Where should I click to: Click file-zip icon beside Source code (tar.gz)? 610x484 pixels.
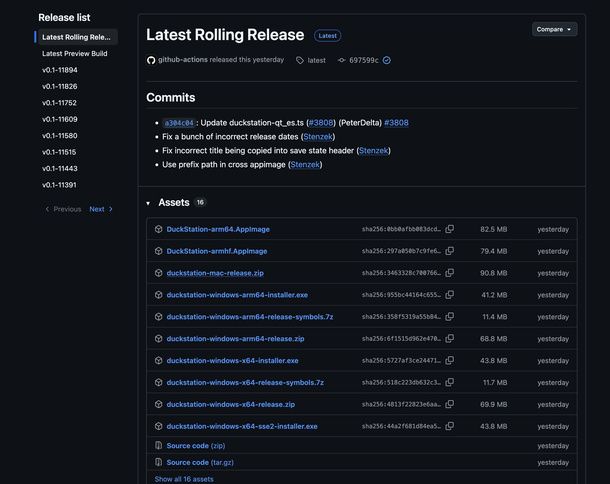(x=158, y=462)
